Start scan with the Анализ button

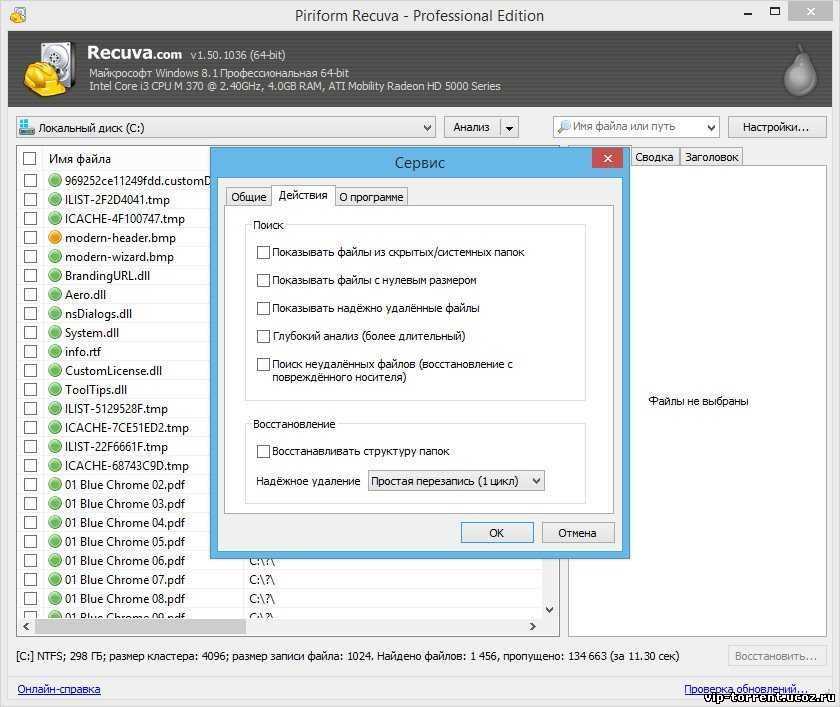[x=471, y=127]
